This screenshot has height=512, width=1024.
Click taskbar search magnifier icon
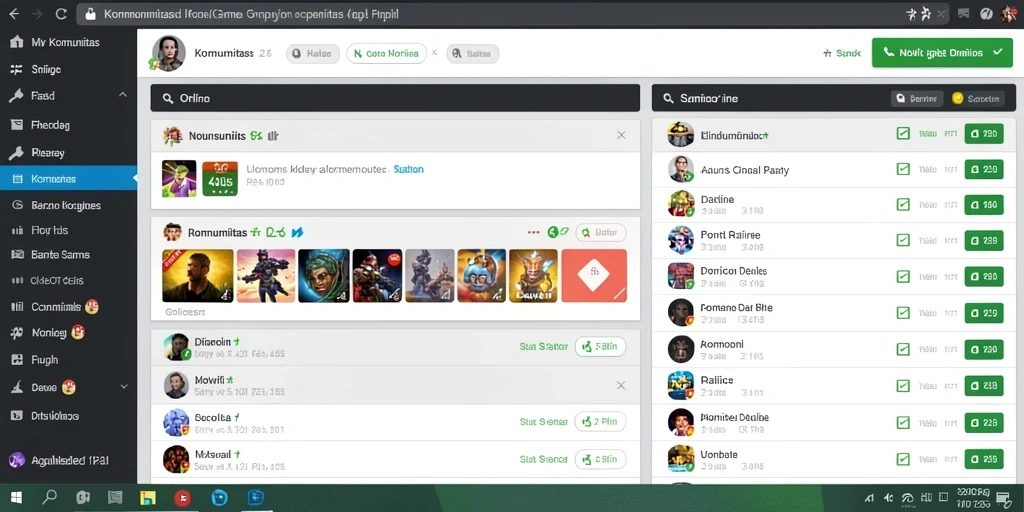click(x=50, y=498)
